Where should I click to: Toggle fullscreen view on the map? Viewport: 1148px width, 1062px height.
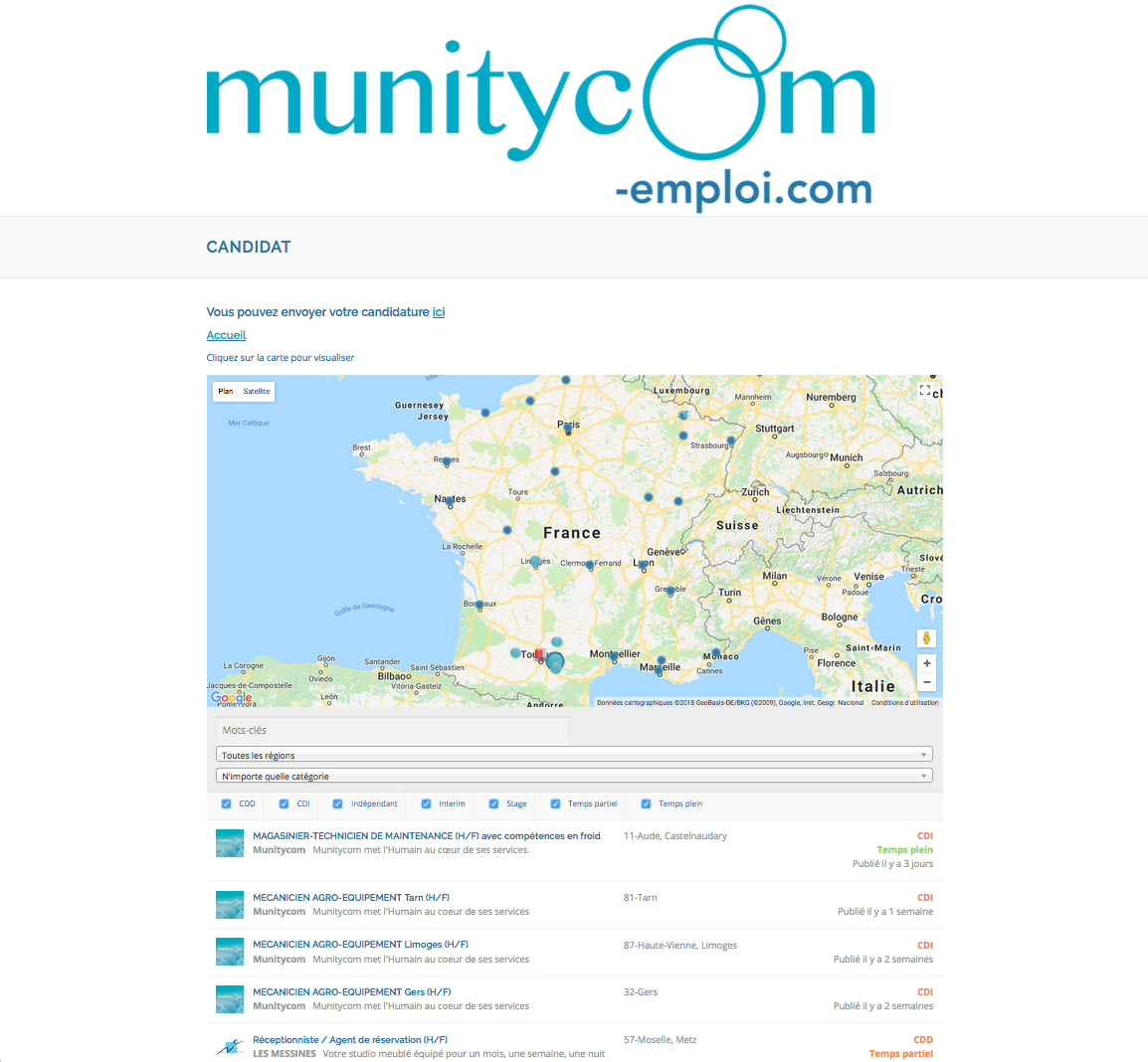[x=925, y=390]
